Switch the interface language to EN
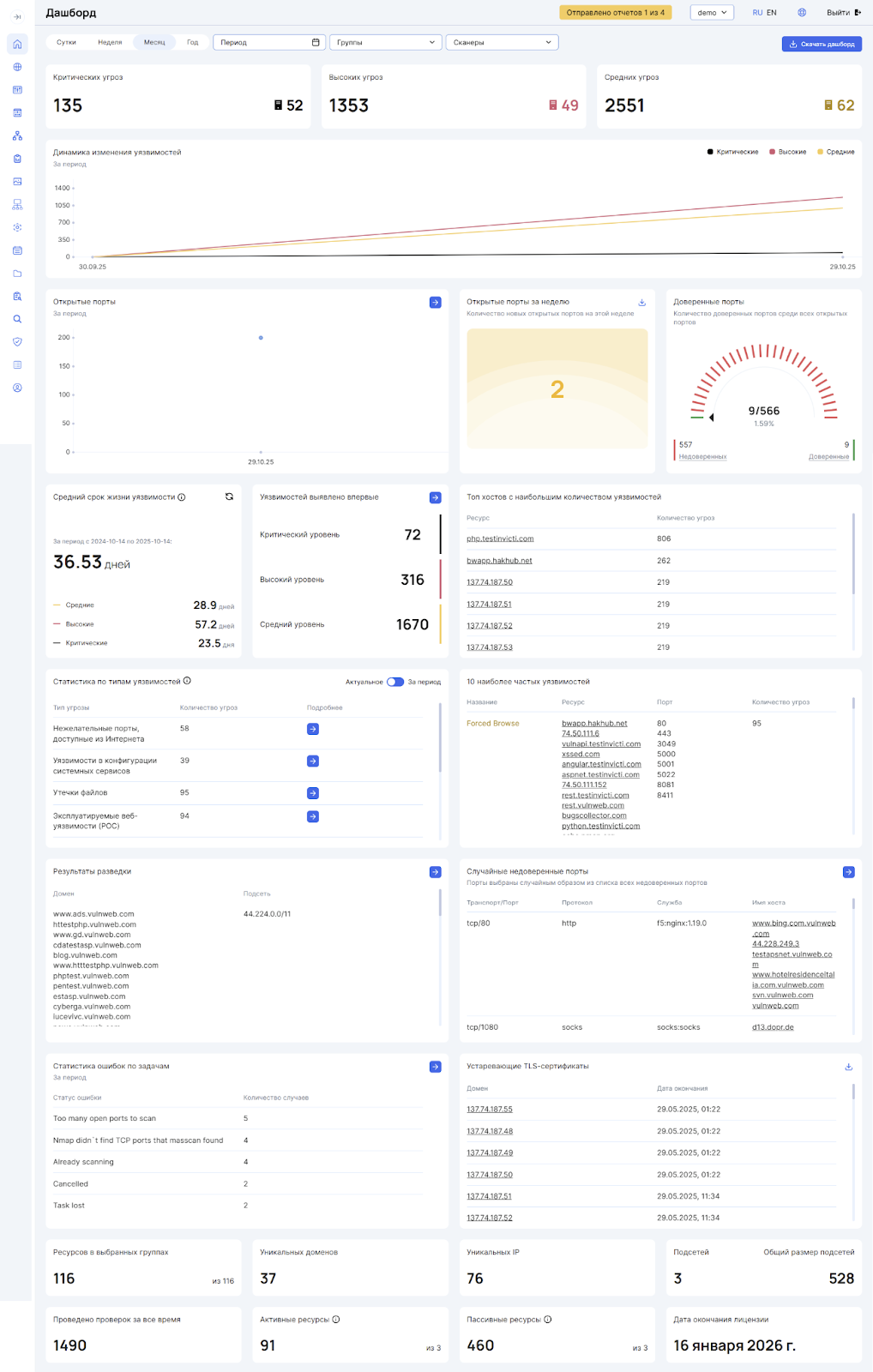 pyautogui.click(x=772, y=13)
